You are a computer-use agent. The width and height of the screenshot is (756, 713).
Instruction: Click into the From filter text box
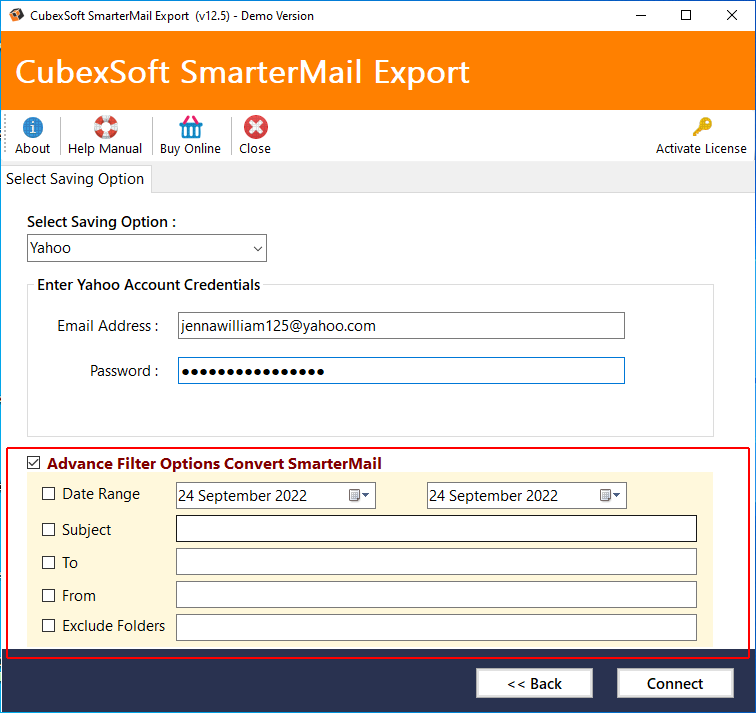coord(436,594)
